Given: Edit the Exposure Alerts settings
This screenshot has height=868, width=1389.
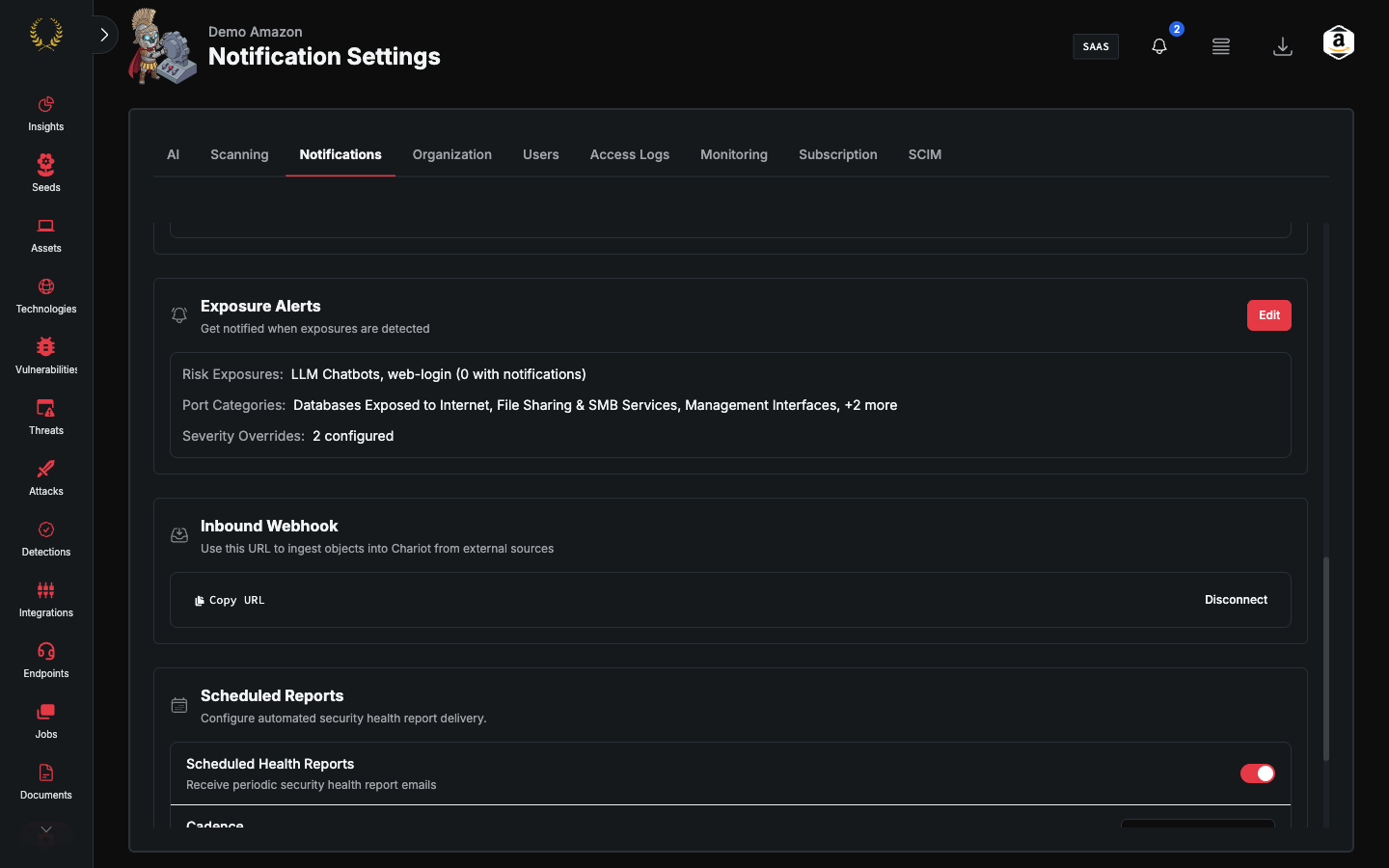Looking at the screenshot, I should click(x=1269, y=315).
